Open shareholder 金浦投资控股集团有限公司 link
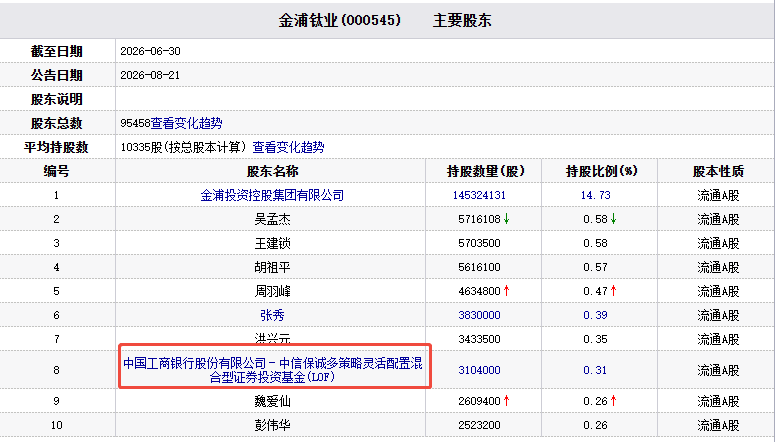This screenshot has height=442, width=781. (272, 195)
